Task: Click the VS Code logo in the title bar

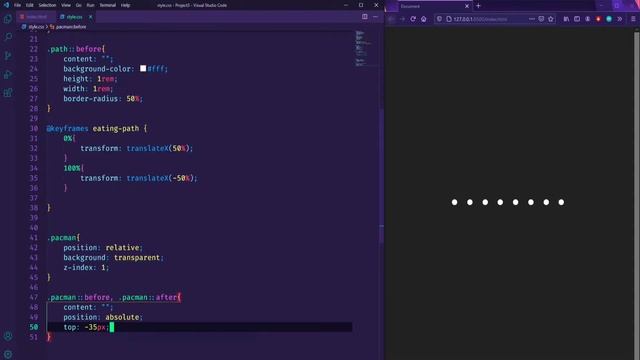Action: (6, 5)
